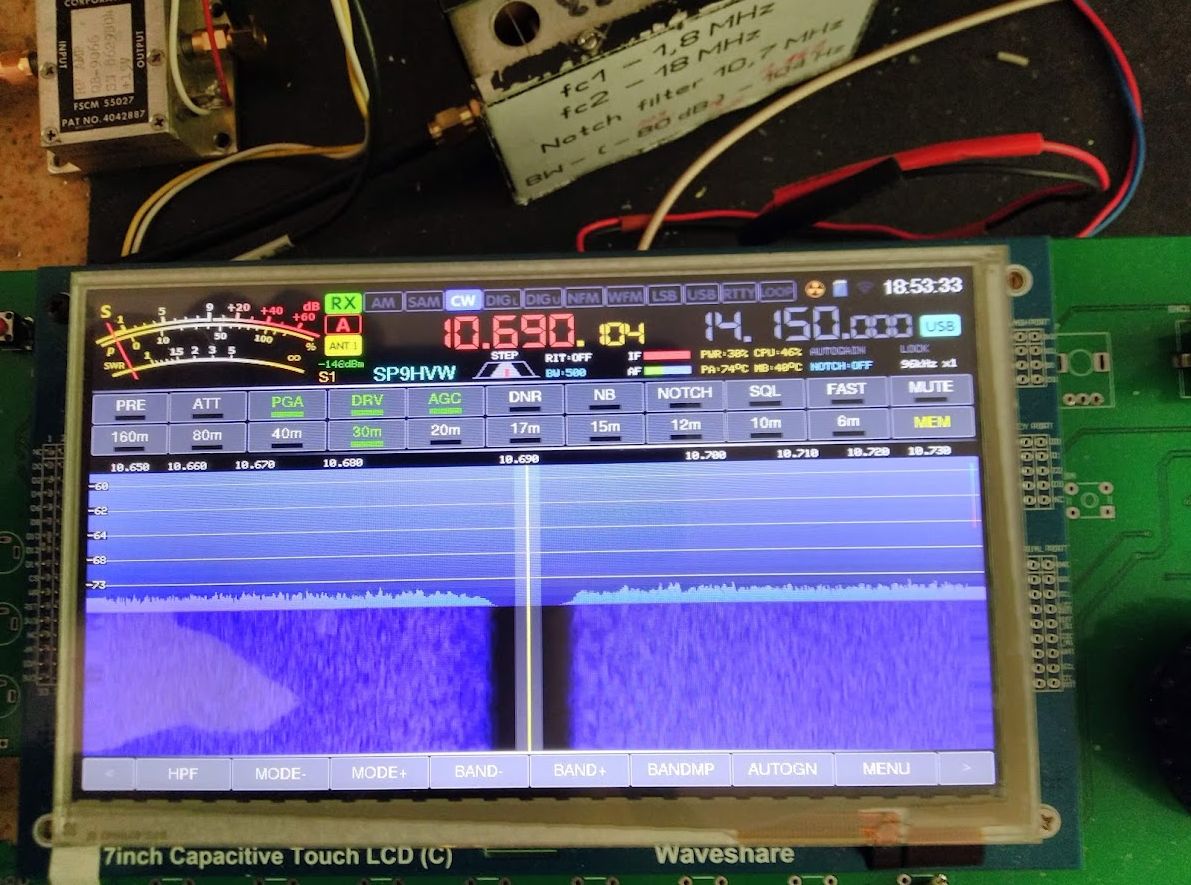
Task: Tap the WiFi status icon
Action: click(x=863, y=289)
